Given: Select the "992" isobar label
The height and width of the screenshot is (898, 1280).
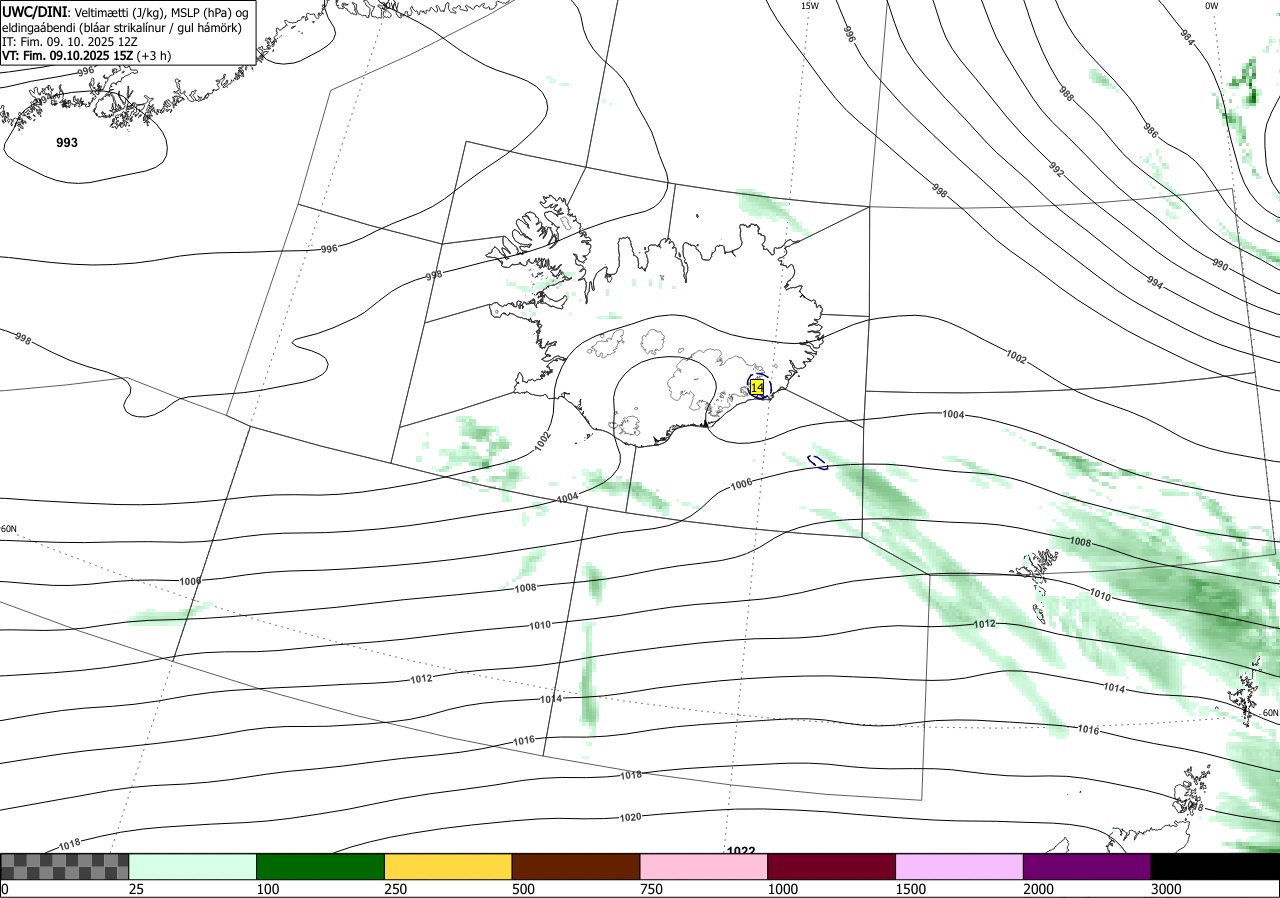Looking at the screenshot, I should pyautogui.click(x=1056, y=168).
